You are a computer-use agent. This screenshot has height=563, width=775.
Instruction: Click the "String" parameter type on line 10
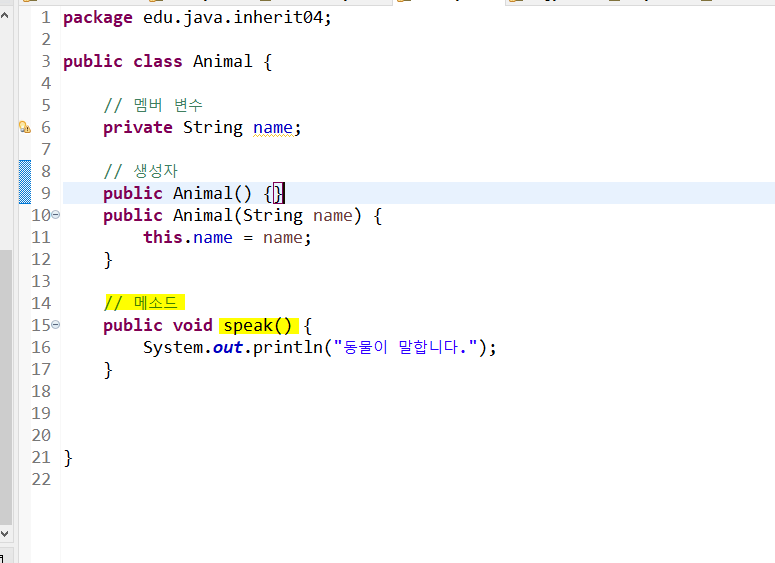[273, 216]
